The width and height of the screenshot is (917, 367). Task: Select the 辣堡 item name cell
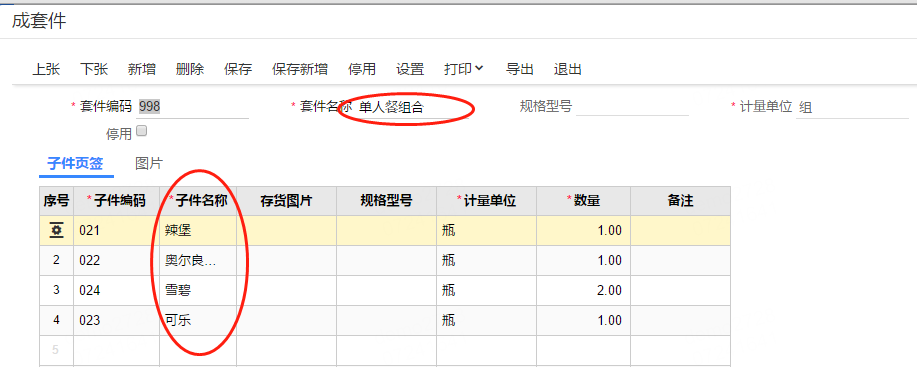(x=198, y=230)
